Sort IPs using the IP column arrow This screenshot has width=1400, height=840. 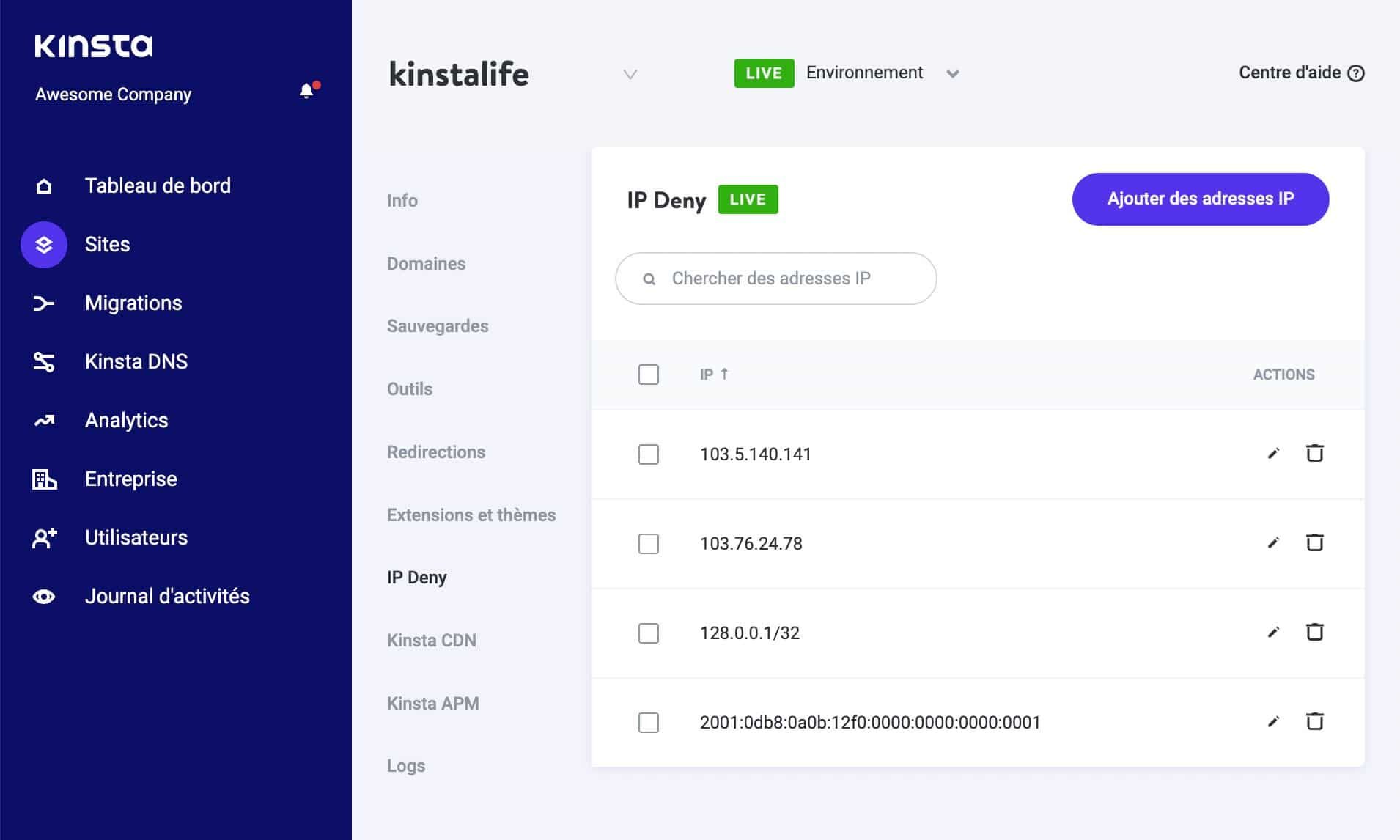726,374
